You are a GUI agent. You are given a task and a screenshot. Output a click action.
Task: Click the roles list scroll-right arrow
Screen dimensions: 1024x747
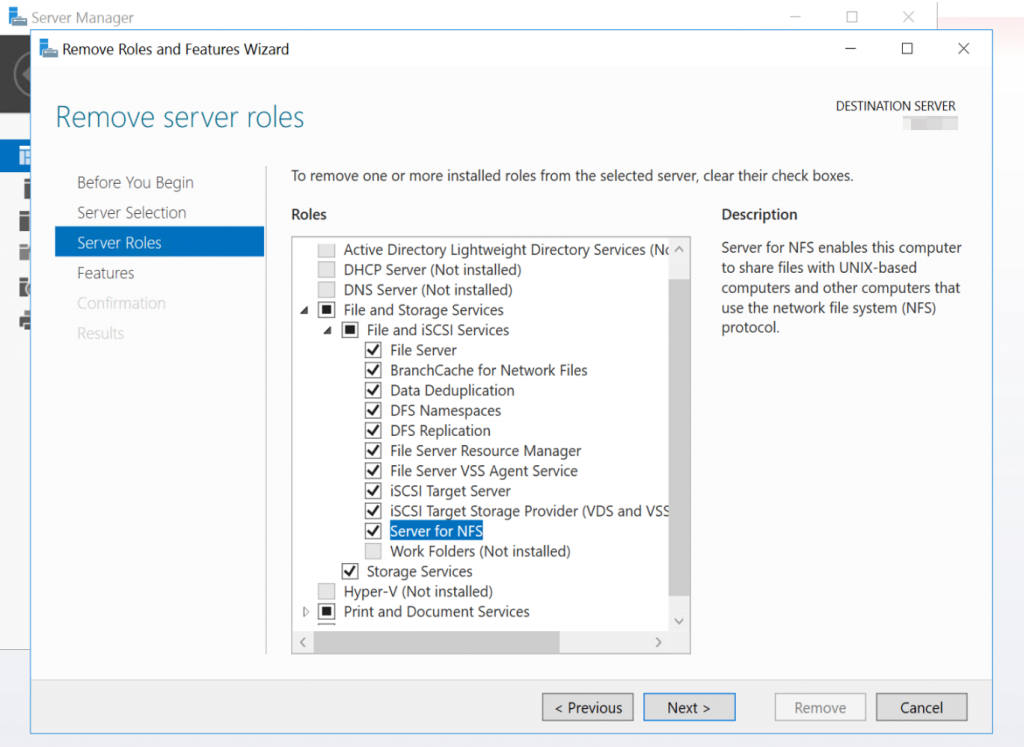tap(658, 642)
